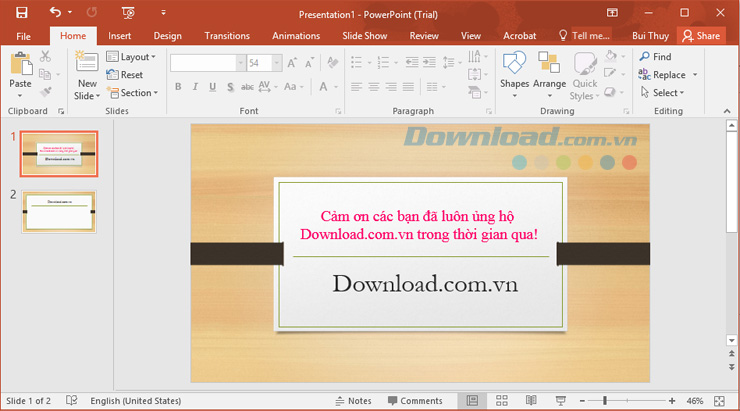
Task: Collapse the ribbon with arrow
Action: pos(727,111)
